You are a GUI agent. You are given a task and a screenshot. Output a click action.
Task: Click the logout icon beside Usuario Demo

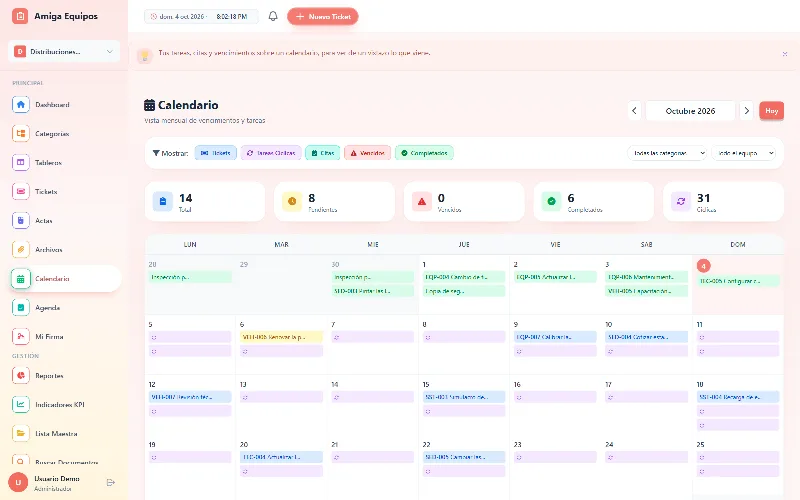111,483
